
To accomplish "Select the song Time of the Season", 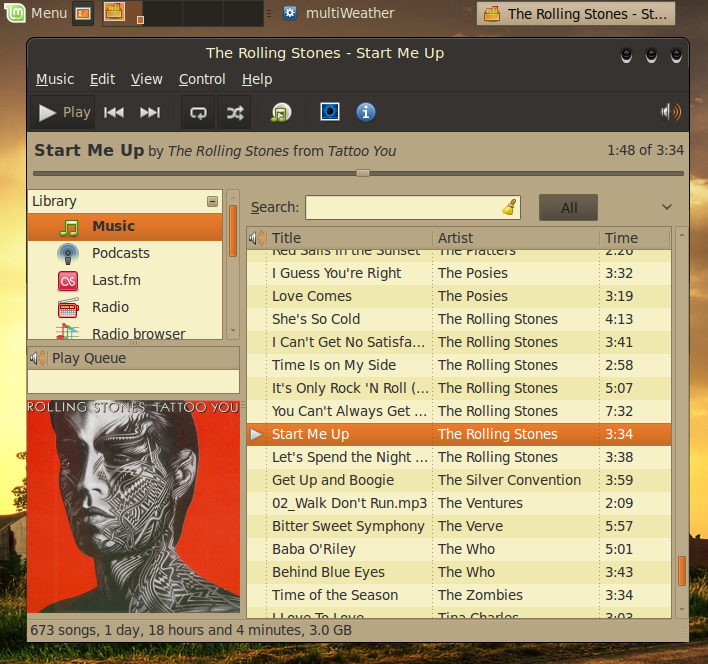I will pos(459,595).
